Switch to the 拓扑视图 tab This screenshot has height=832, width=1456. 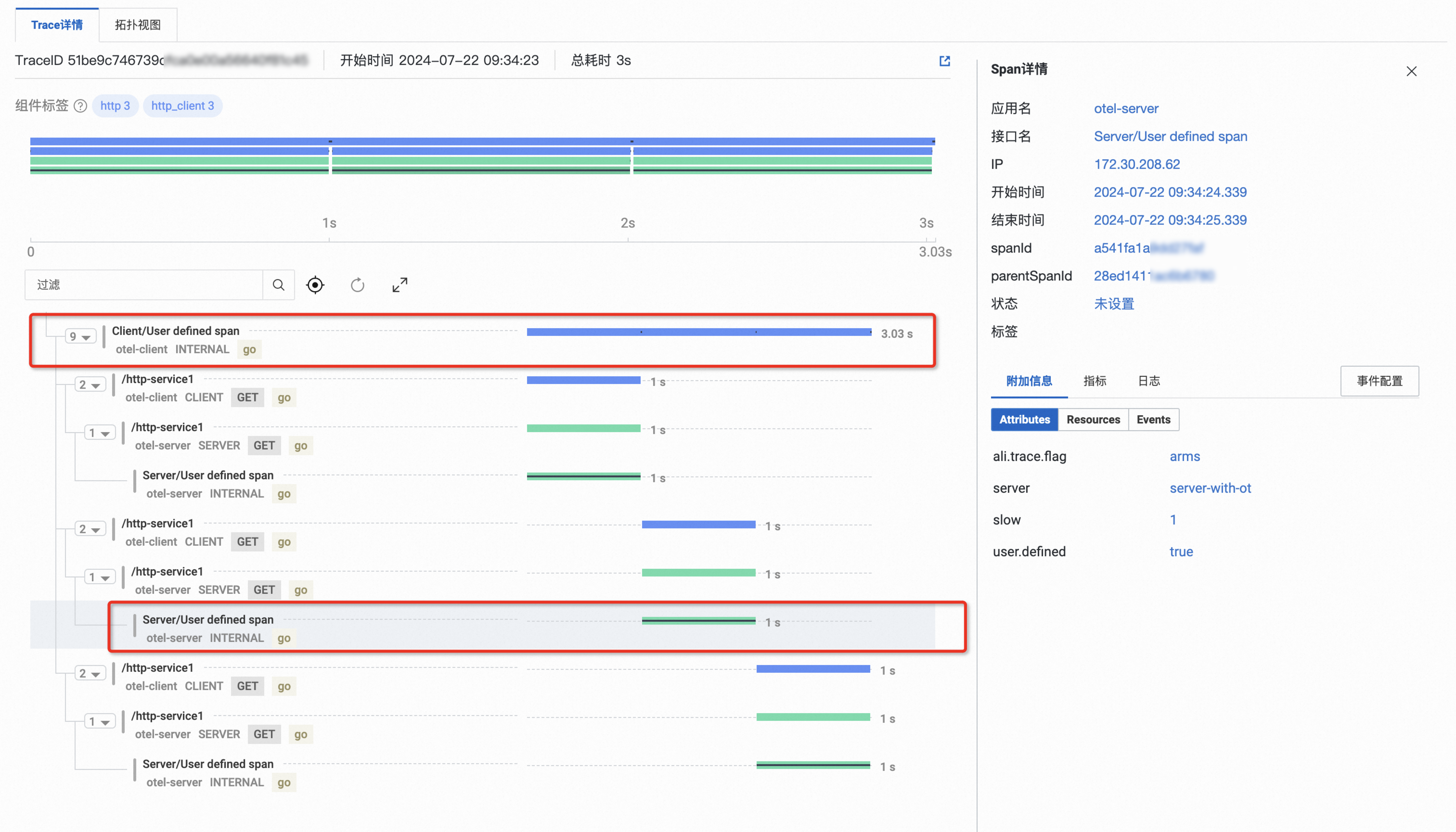tap(138, 25)
